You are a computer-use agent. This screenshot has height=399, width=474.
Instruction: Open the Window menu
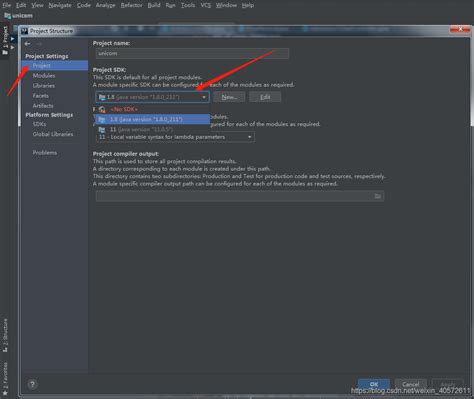[226, 5]
